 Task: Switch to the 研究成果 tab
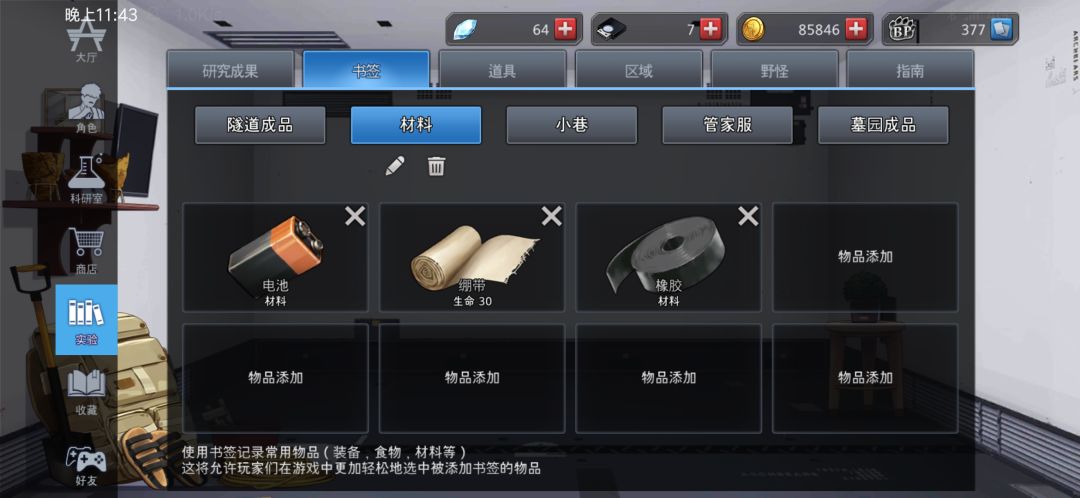pyautogui.click(x=230, y=70)
